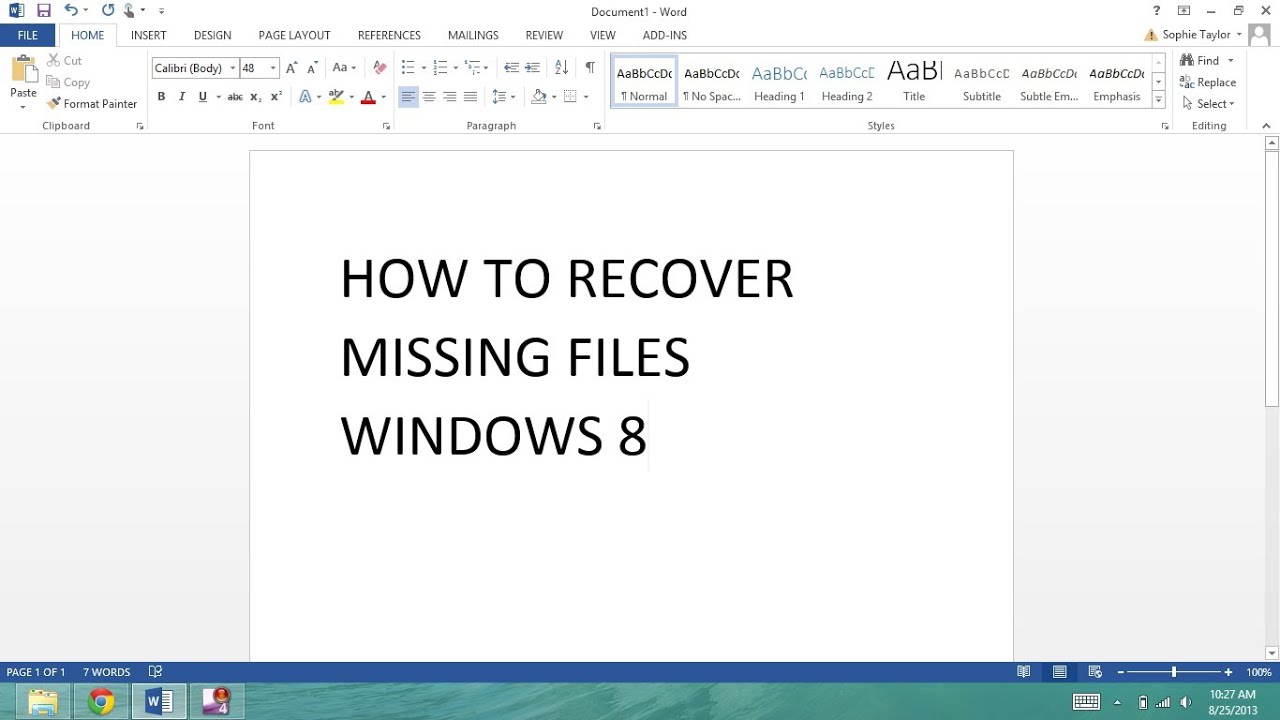Image resolution: width=1280 pixels, height=720 pixels.
Task: Decrease font size with Shrink Font icon
Action: pyautogui.click(x=312, y=68)
